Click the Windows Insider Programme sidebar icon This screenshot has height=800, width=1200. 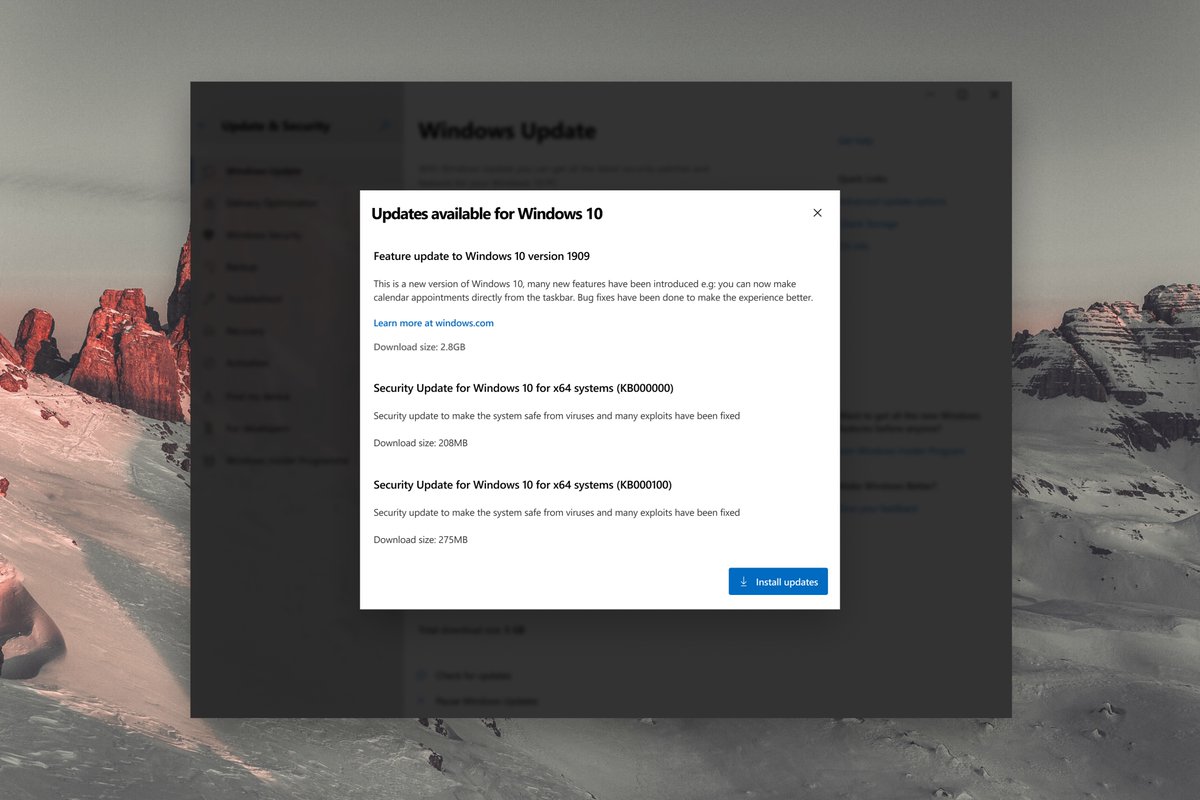pos(208,460)
